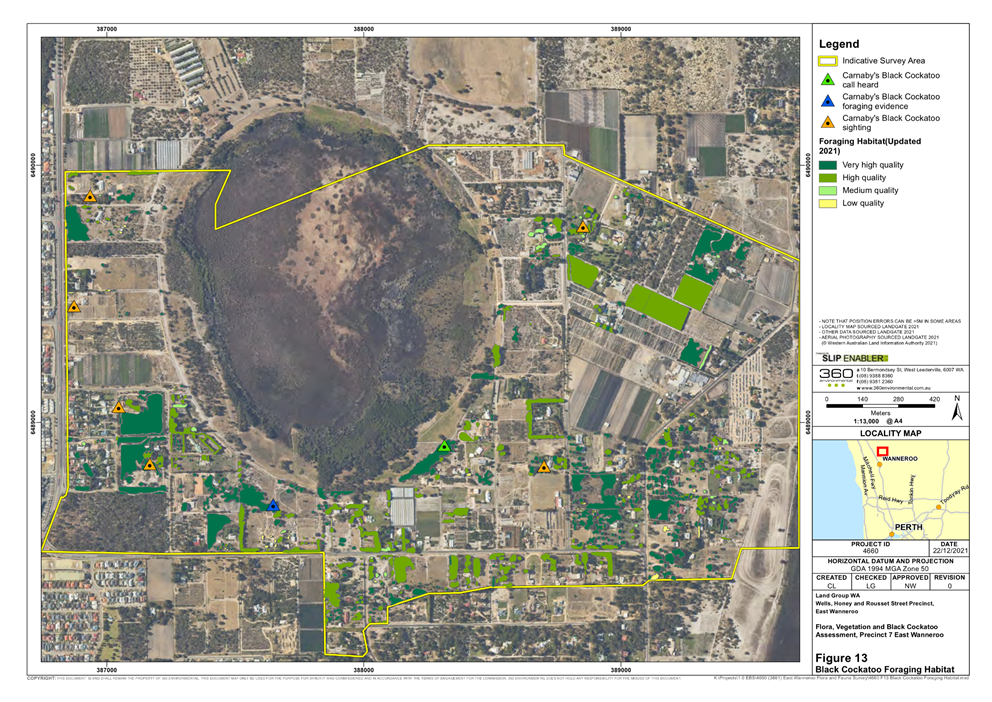992x702 pixels.
Task: Click the SLIP ENABLER logo
Action: pyautogui.click(x=852, y=358)
